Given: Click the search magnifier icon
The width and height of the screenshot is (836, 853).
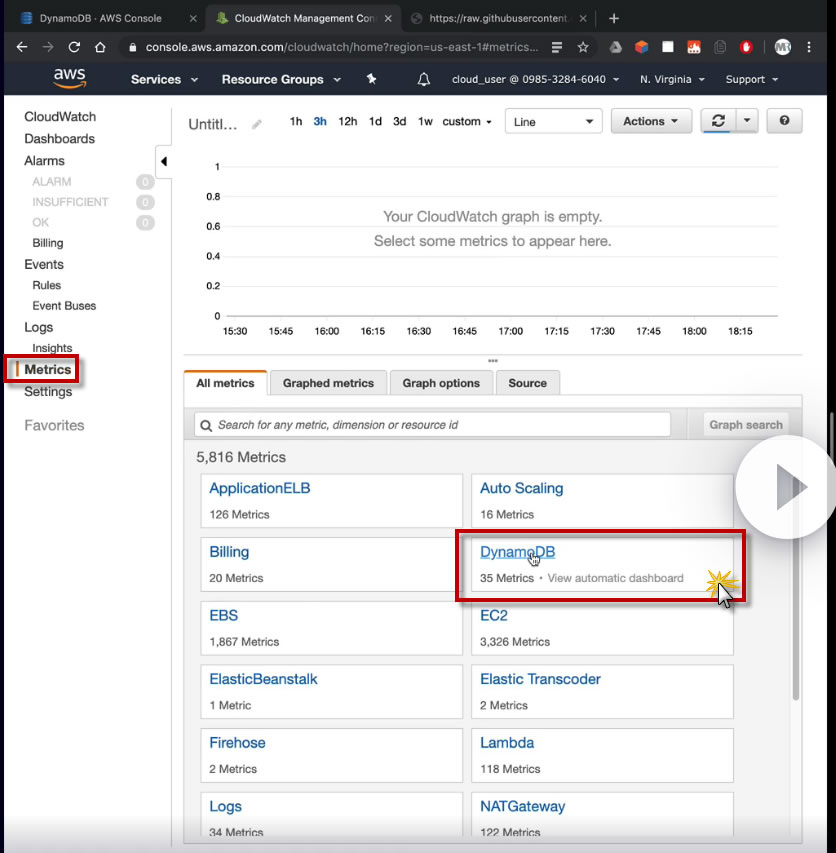Looking at the screenshot, I should pyautogui.click(x=206, y=425).
